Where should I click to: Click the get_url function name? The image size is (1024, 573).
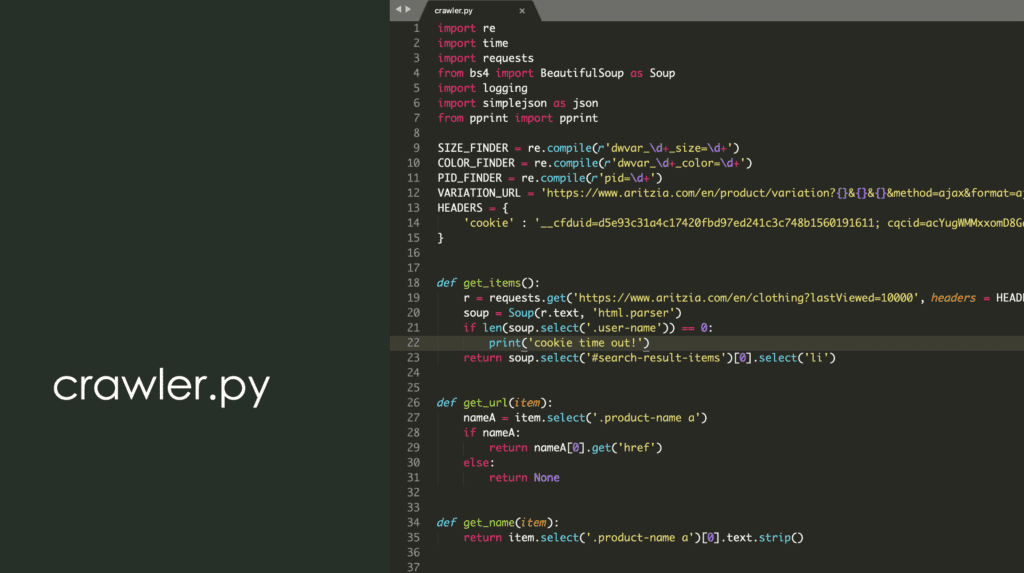click(486, 402)
